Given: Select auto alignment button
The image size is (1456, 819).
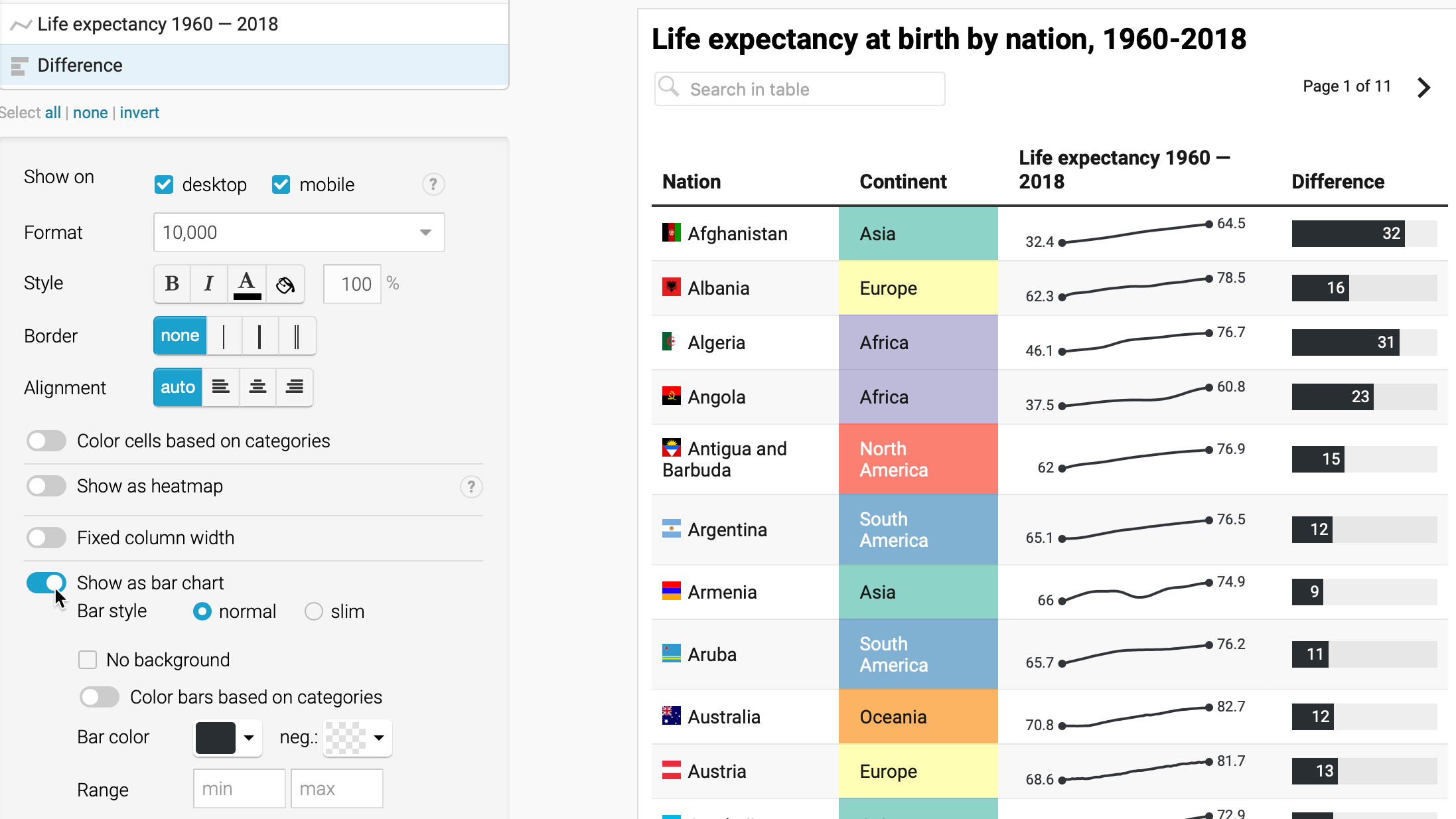Looking at the screenshot, I should [x=178, y=387].
